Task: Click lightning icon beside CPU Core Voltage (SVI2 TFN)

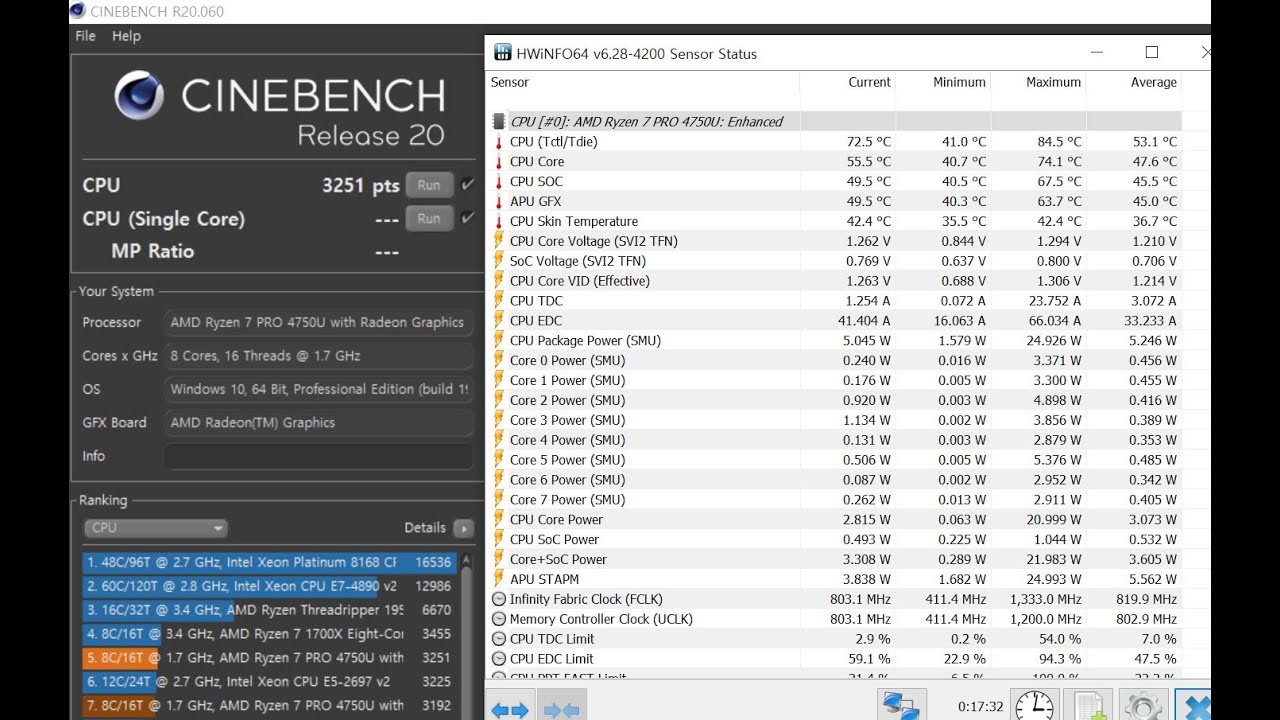Action: 499,241
